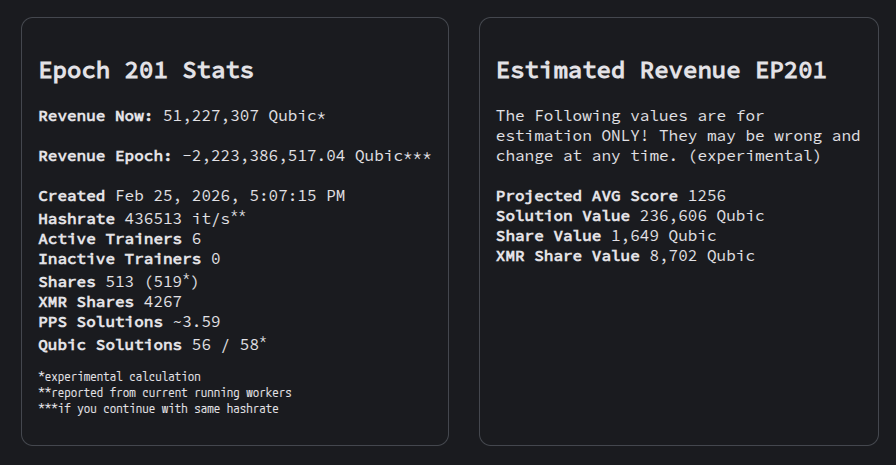Click the estimation ONLY disclaimer paragraph
Image resolution: width=896 pixels, height=465 pixels.
pyautogui.click(x=677, y=136)
